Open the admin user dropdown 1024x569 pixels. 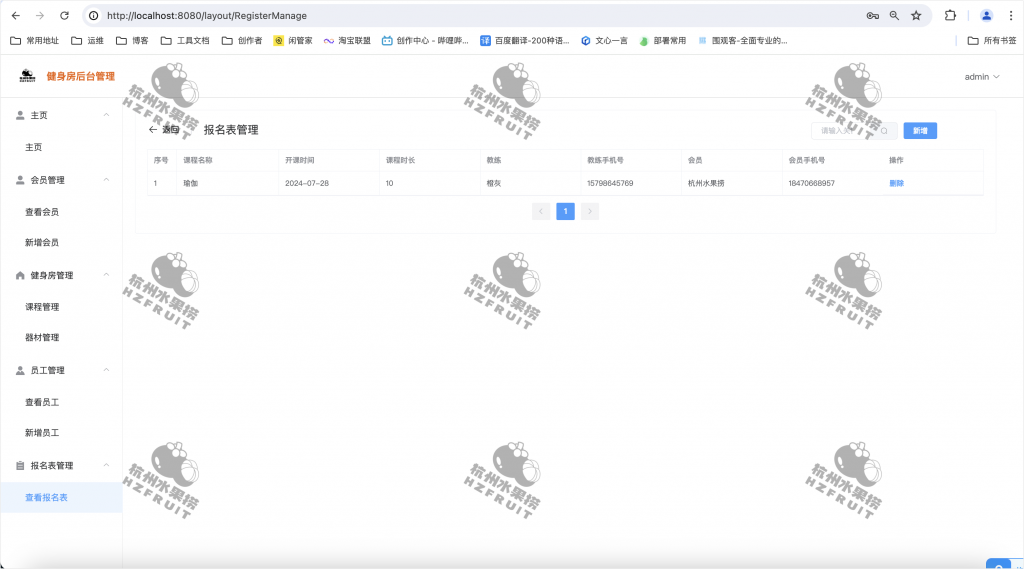982,76
